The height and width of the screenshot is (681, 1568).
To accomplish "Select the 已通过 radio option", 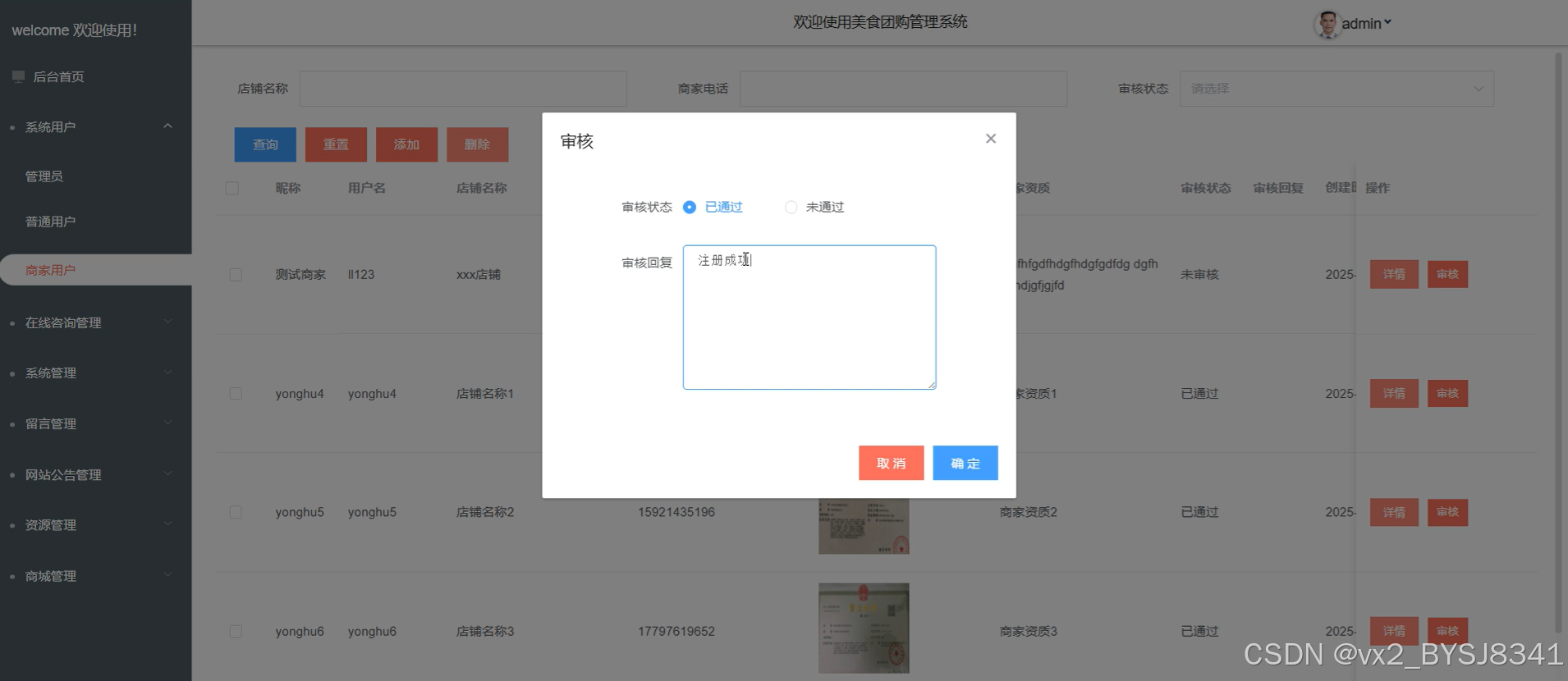I will click(712, 207).
